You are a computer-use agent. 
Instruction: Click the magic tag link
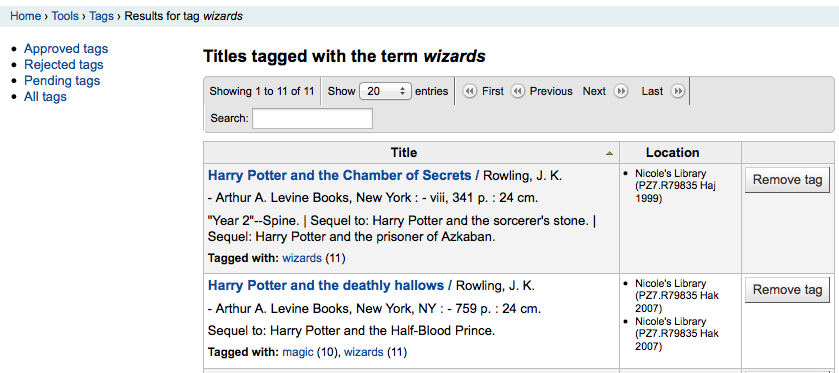[298, 352]
